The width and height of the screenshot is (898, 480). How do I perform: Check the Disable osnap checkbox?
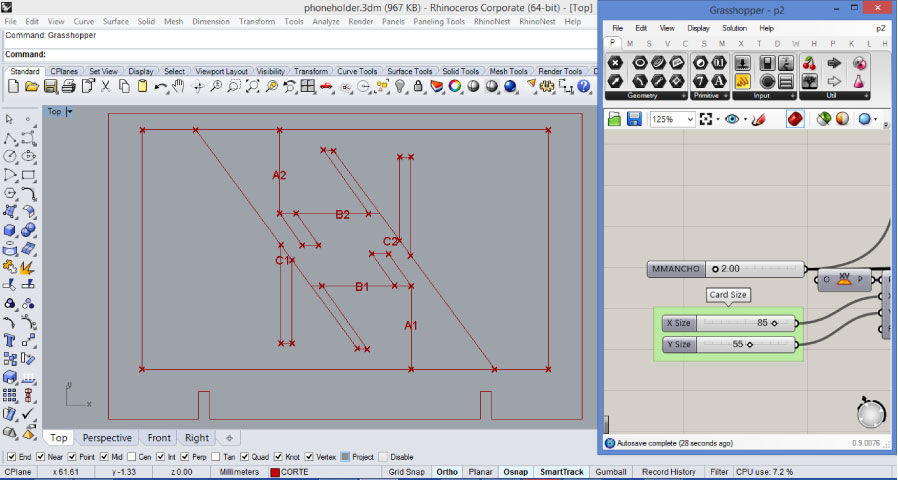tap(383, 457)
